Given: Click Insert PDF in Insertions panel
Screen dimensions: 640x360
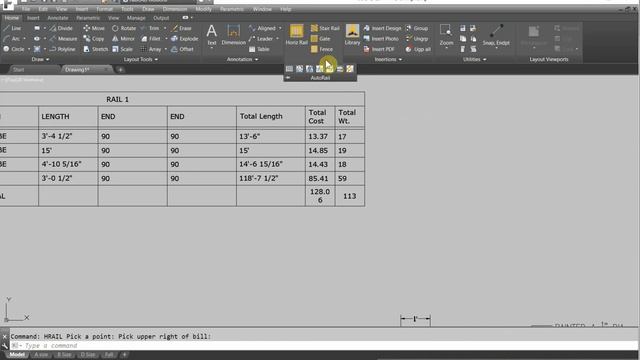Looking at the screenshot, I should coord(379,49).
